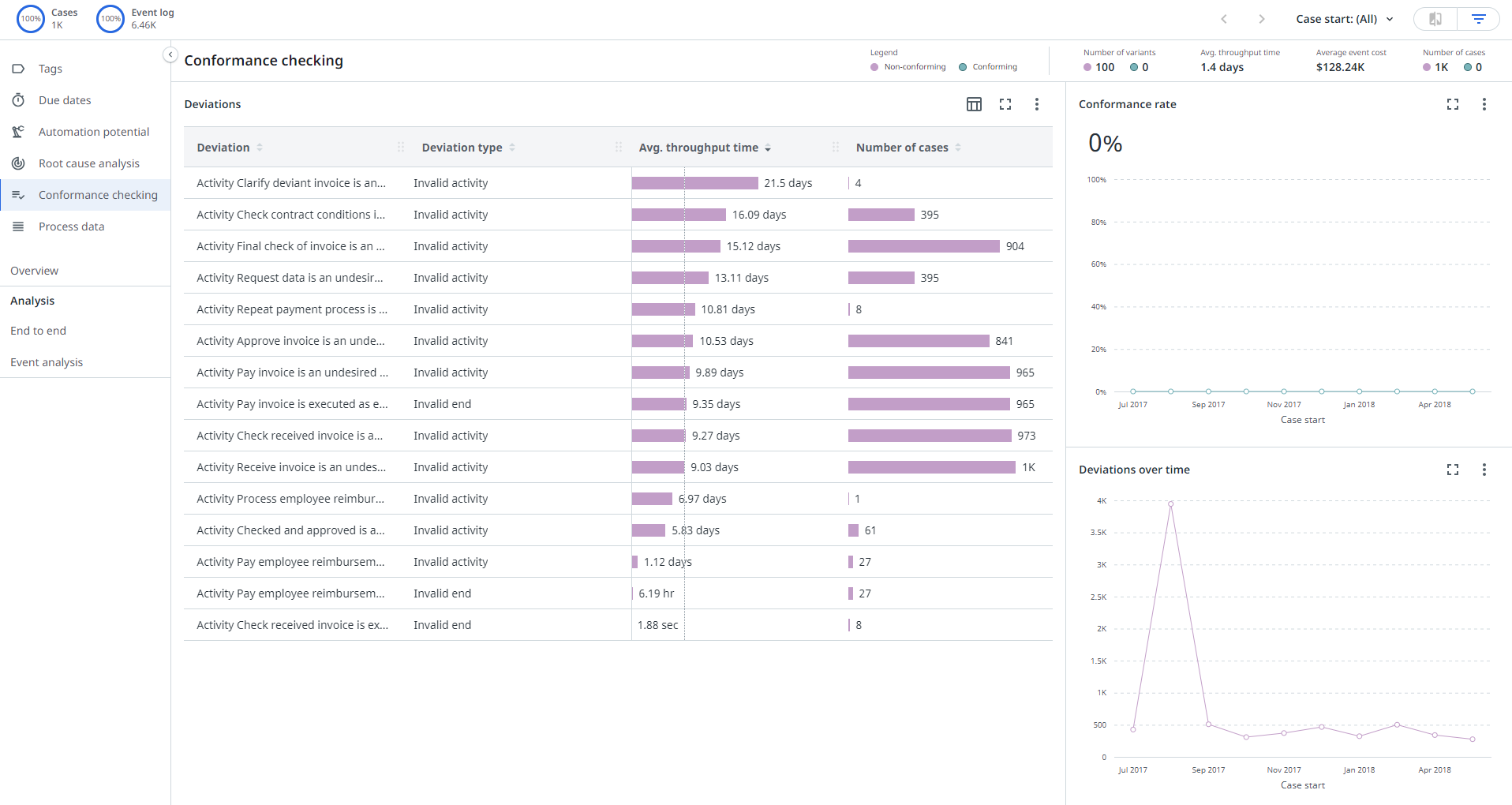Click the 904 cases bar for Final check
Viewport: 1512px width, 805px height.
[x=923, y=246]
